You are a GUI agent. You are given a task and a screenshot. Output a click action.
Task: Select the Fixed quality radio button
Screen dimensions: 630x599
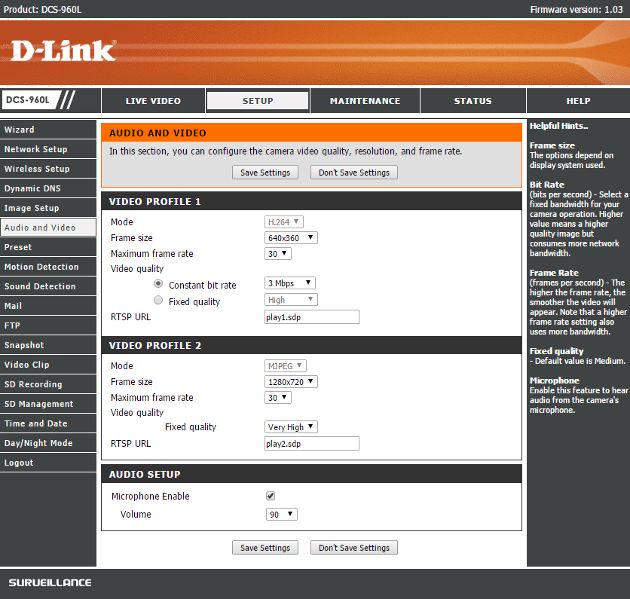click(x=158, y=300)
